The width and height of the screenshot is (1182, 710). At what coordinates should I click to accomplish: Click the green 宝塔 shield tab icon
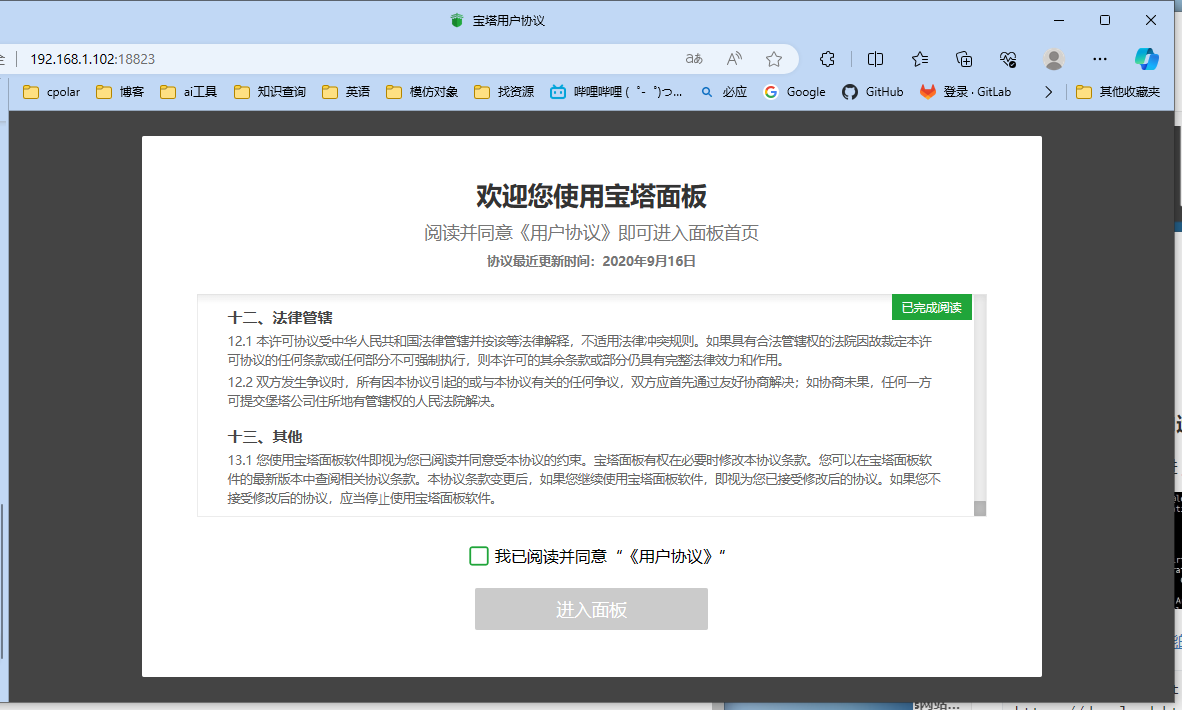click(x=456, y=20)
